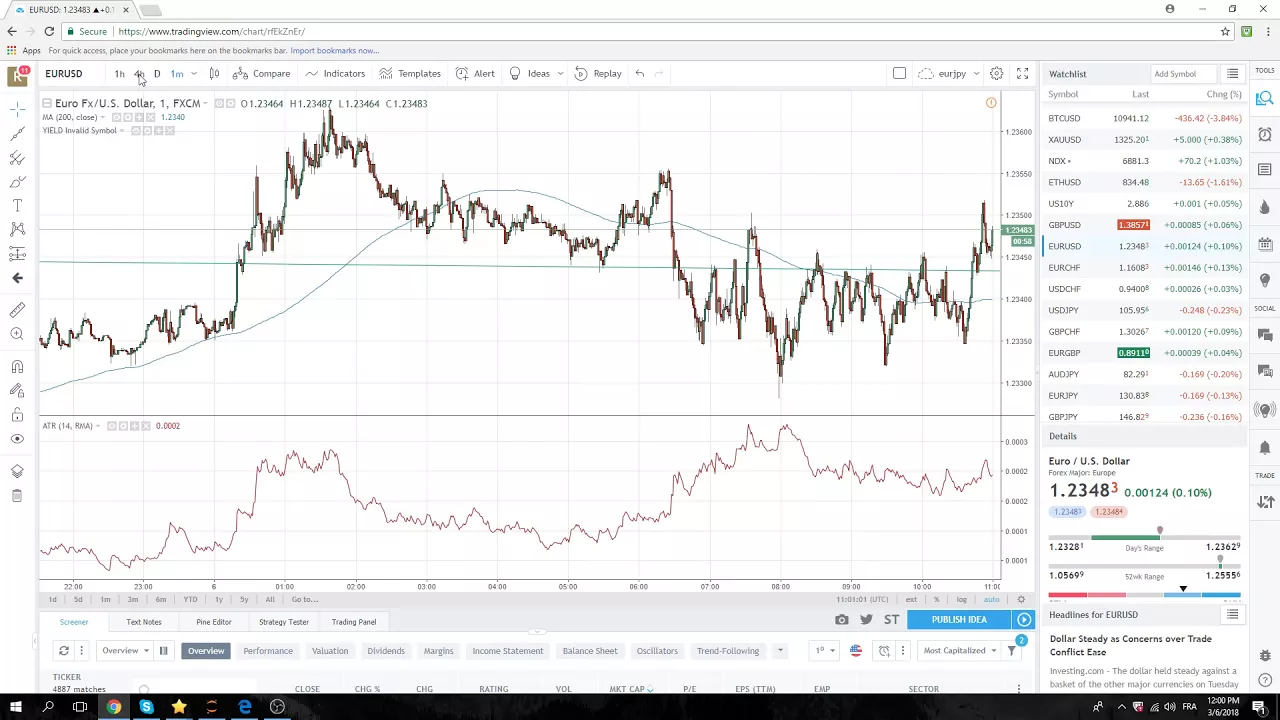The image size is (1280, 720).
Task: Open the ideas lightbulb icon in right sidebar
Action: [1265, 280]
